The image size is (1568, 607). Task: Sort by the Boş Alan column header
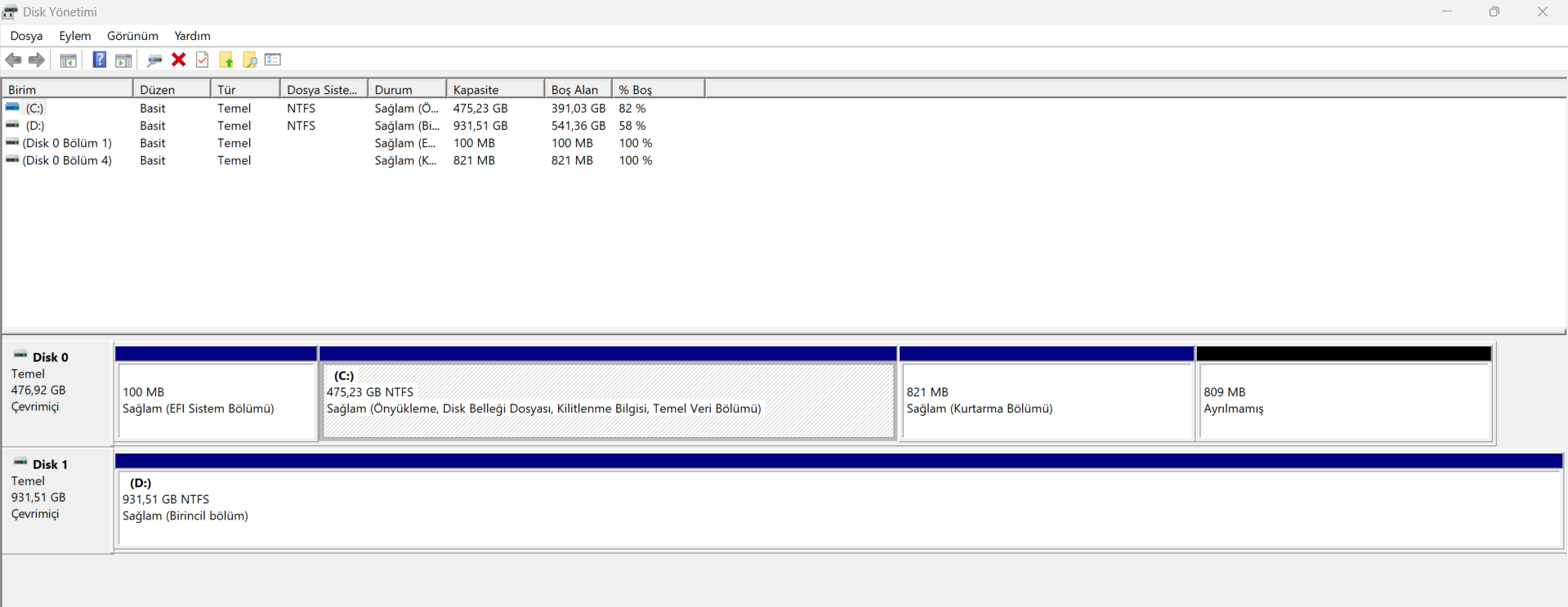pyautogui.click(x=578, y=89)
